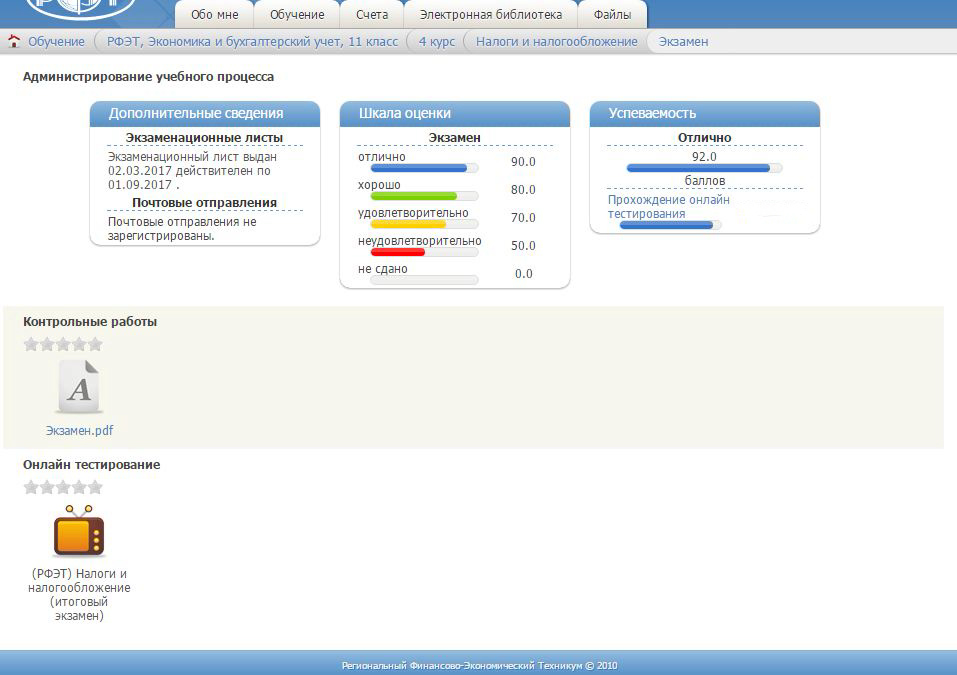The height and width of the screenshot is (675, 957).
Task: Open the Обо мне tab
Action: pos(214,15)
